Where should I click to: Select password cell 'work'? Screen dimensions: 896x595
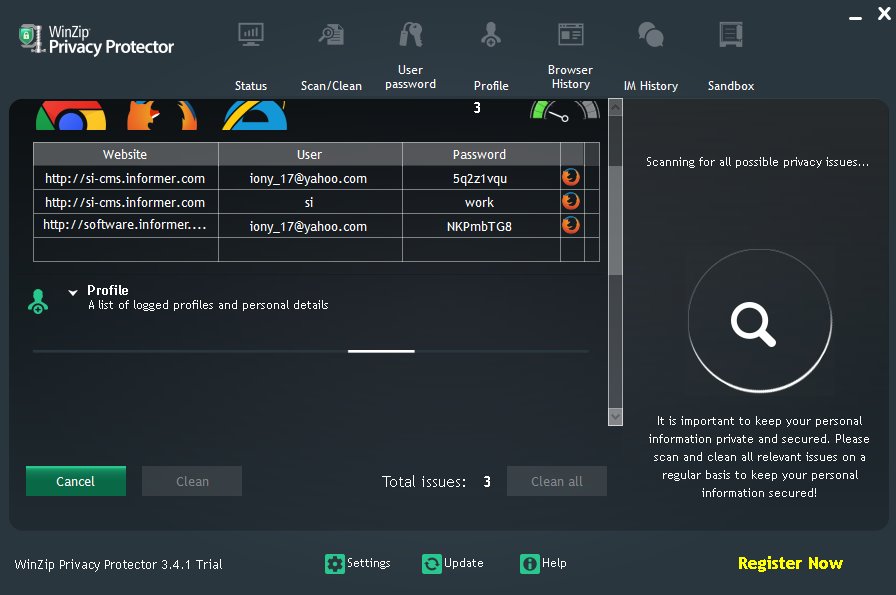click(479, 202)
